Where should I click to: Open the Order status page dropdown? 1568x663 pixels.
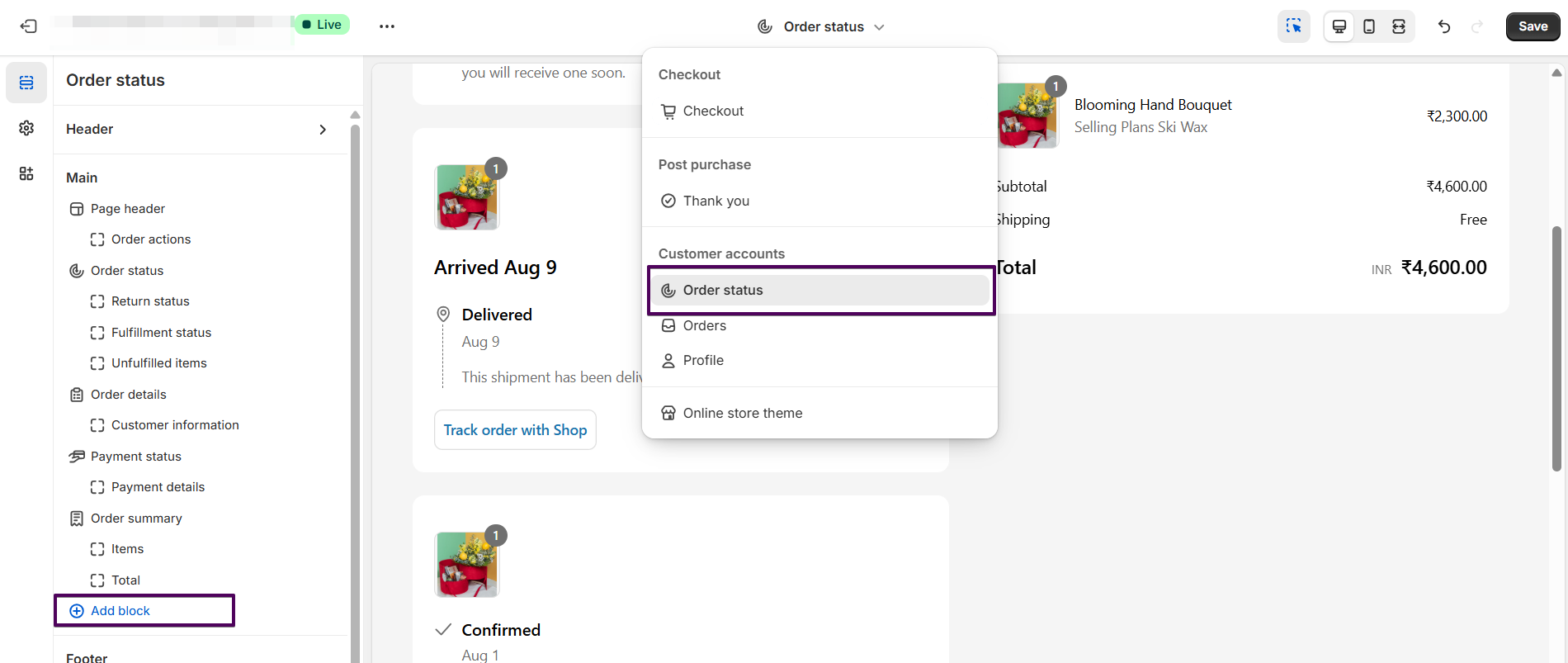tap(821, 26)
